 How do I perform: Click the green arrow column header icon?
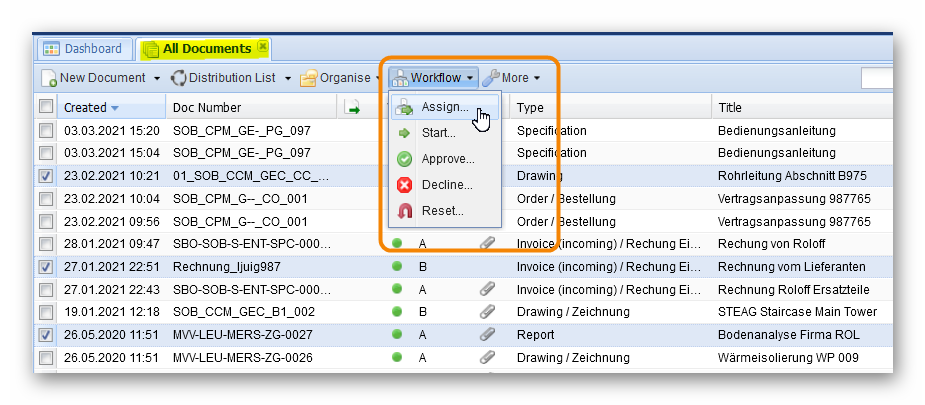352,107
